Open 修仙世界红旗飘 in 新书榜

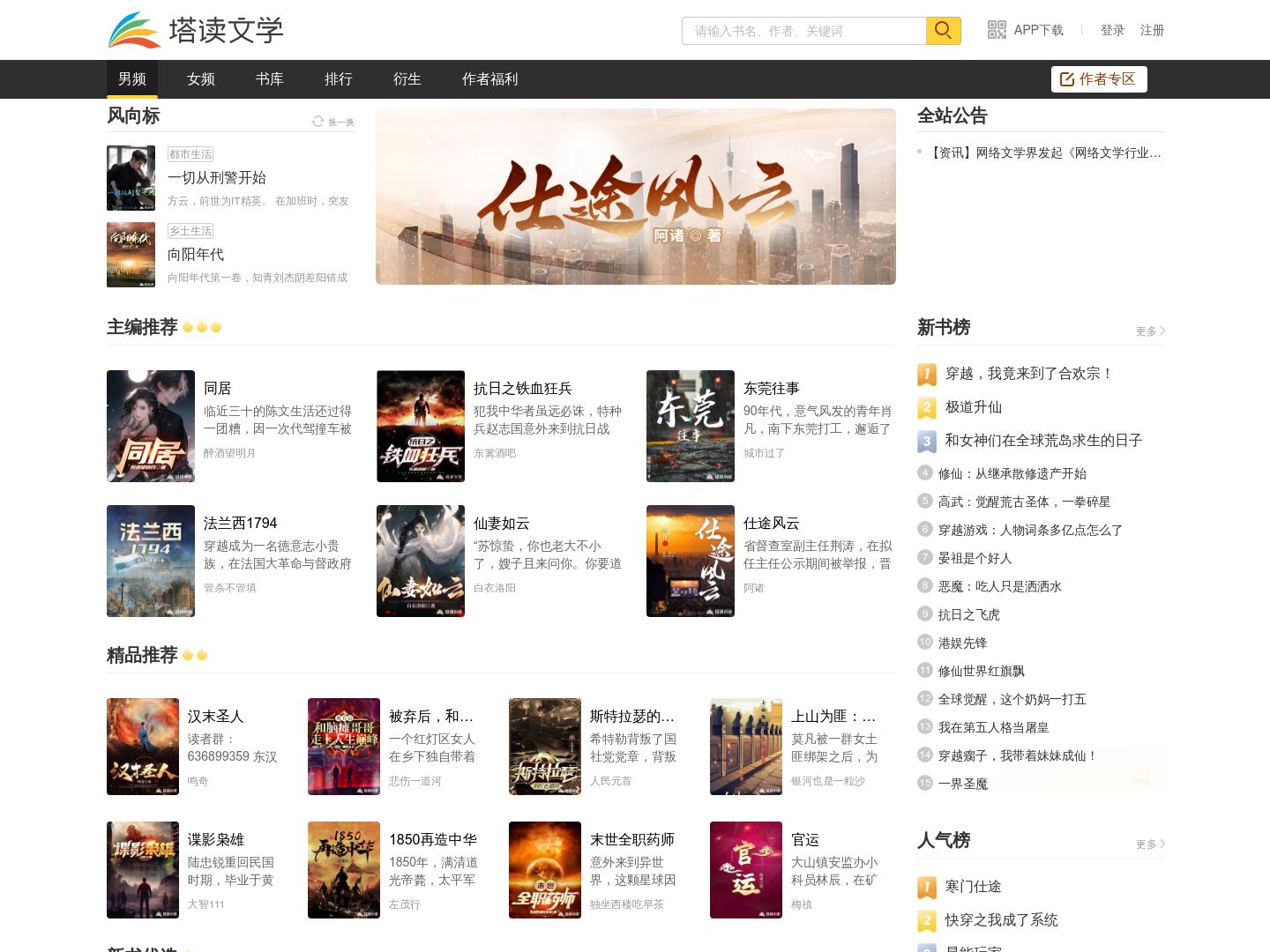tap(981, 671)
